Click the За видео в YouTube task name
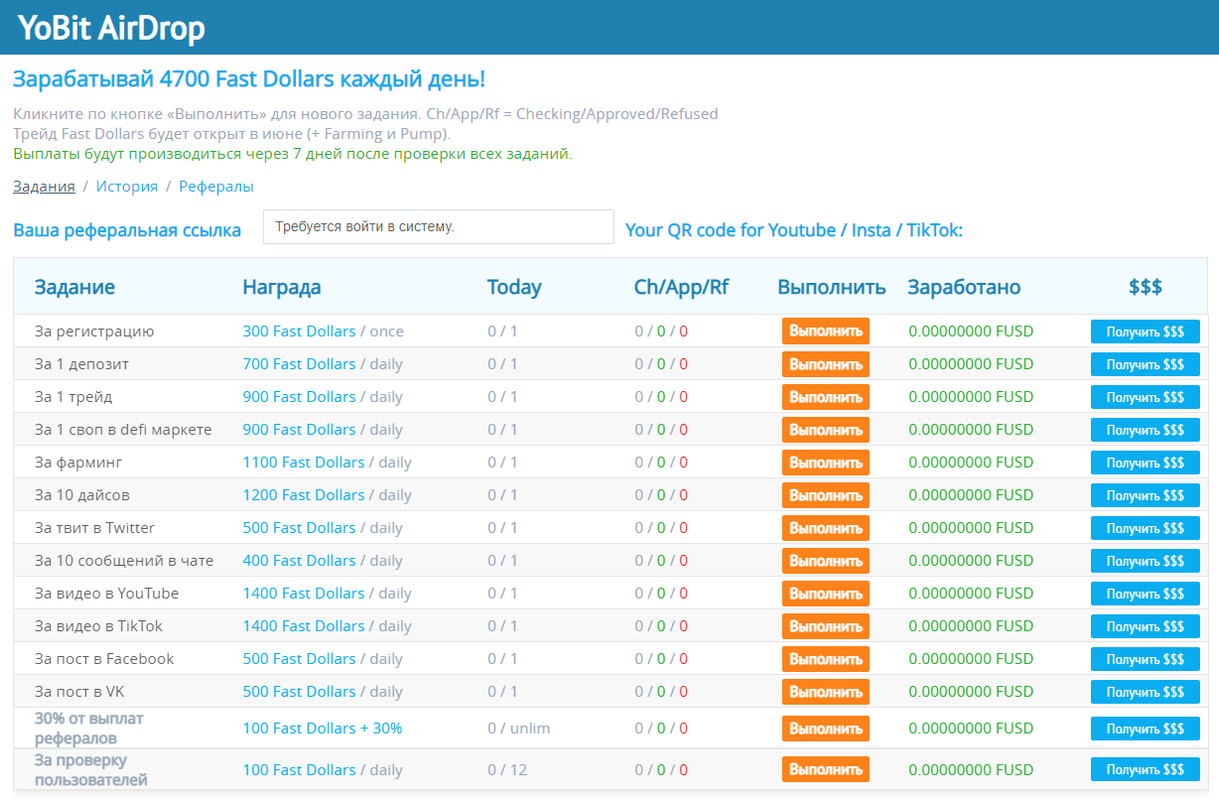The width and height of the screenshot is (1219, 800). pos(107,593)
